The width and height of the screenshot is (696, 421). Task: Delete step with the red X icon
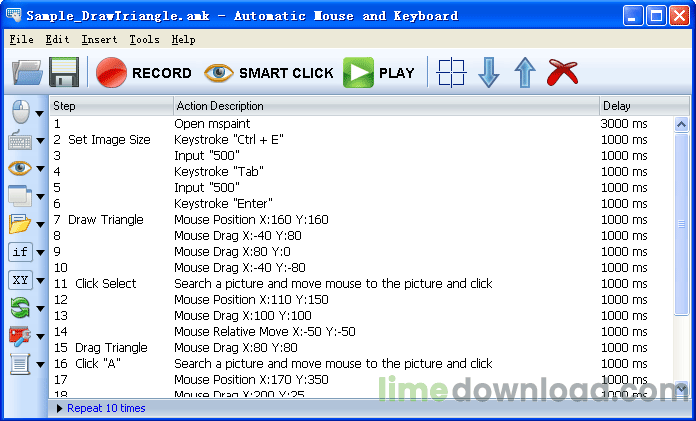[562, 72]
